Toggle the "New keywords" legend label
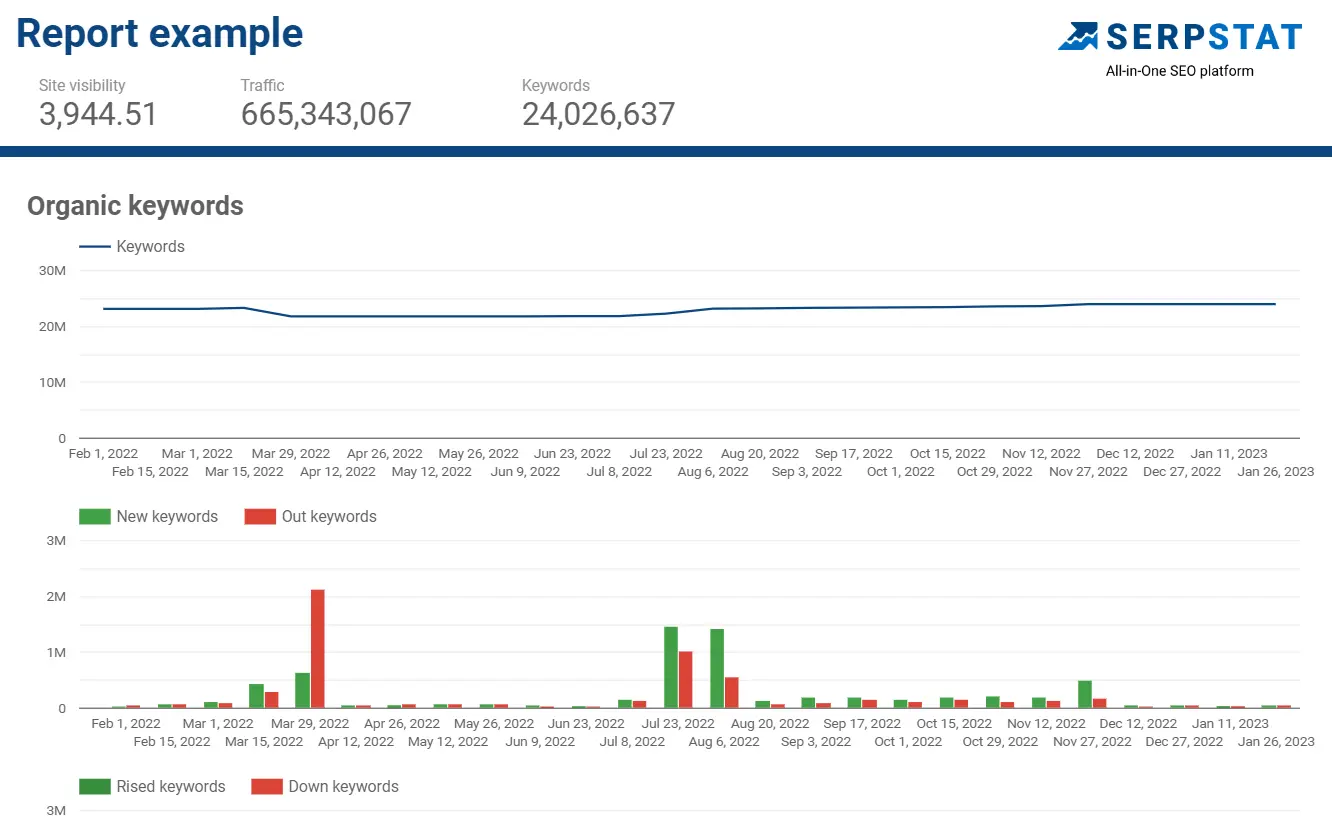The image size is (1332, 829). tap(167, 517)
